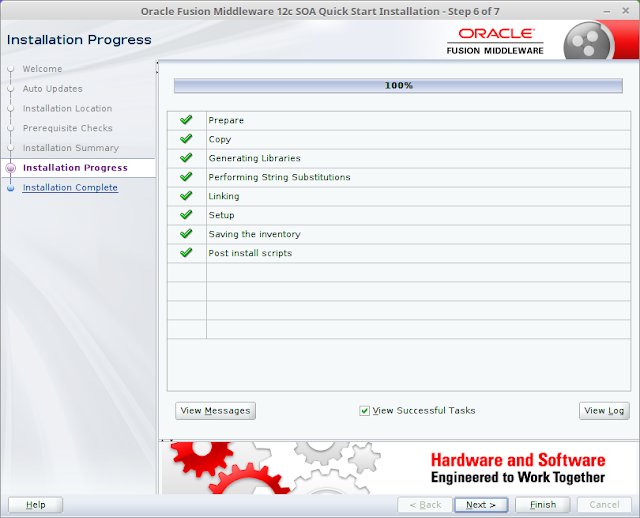Click the green checkmark beside Copy

tap(186, 139)
